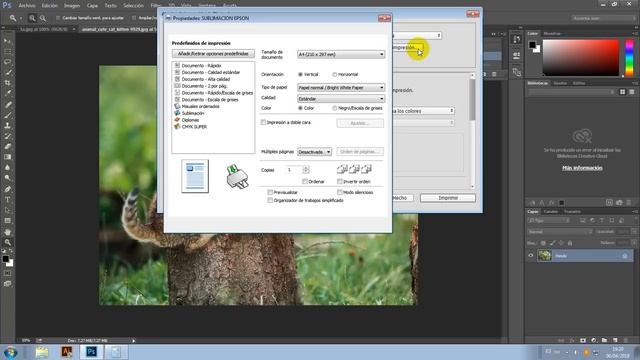Image resolution: width=640 pixels, height=360 pixels.
Task: Select the Crop tool
Action: pos(7,83)
